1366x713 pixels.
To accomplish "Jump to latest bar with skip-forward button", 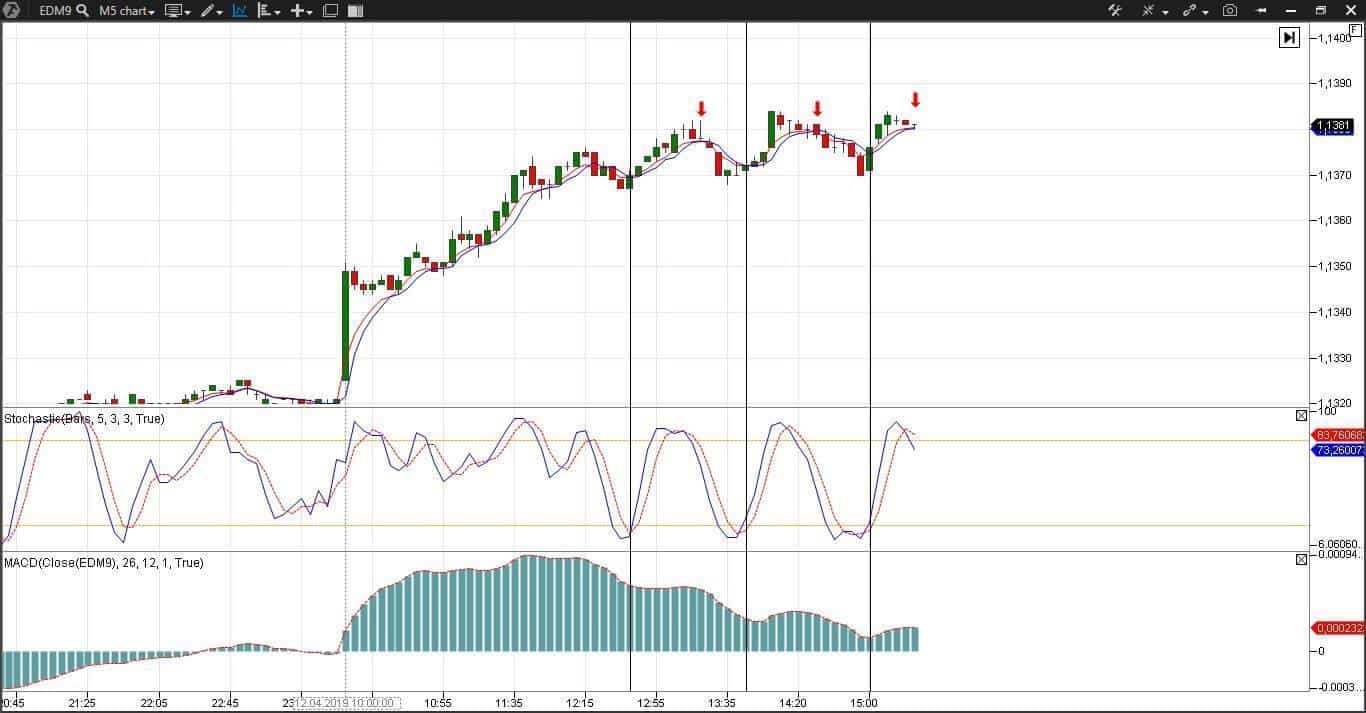I will (x=1289, y=38).
